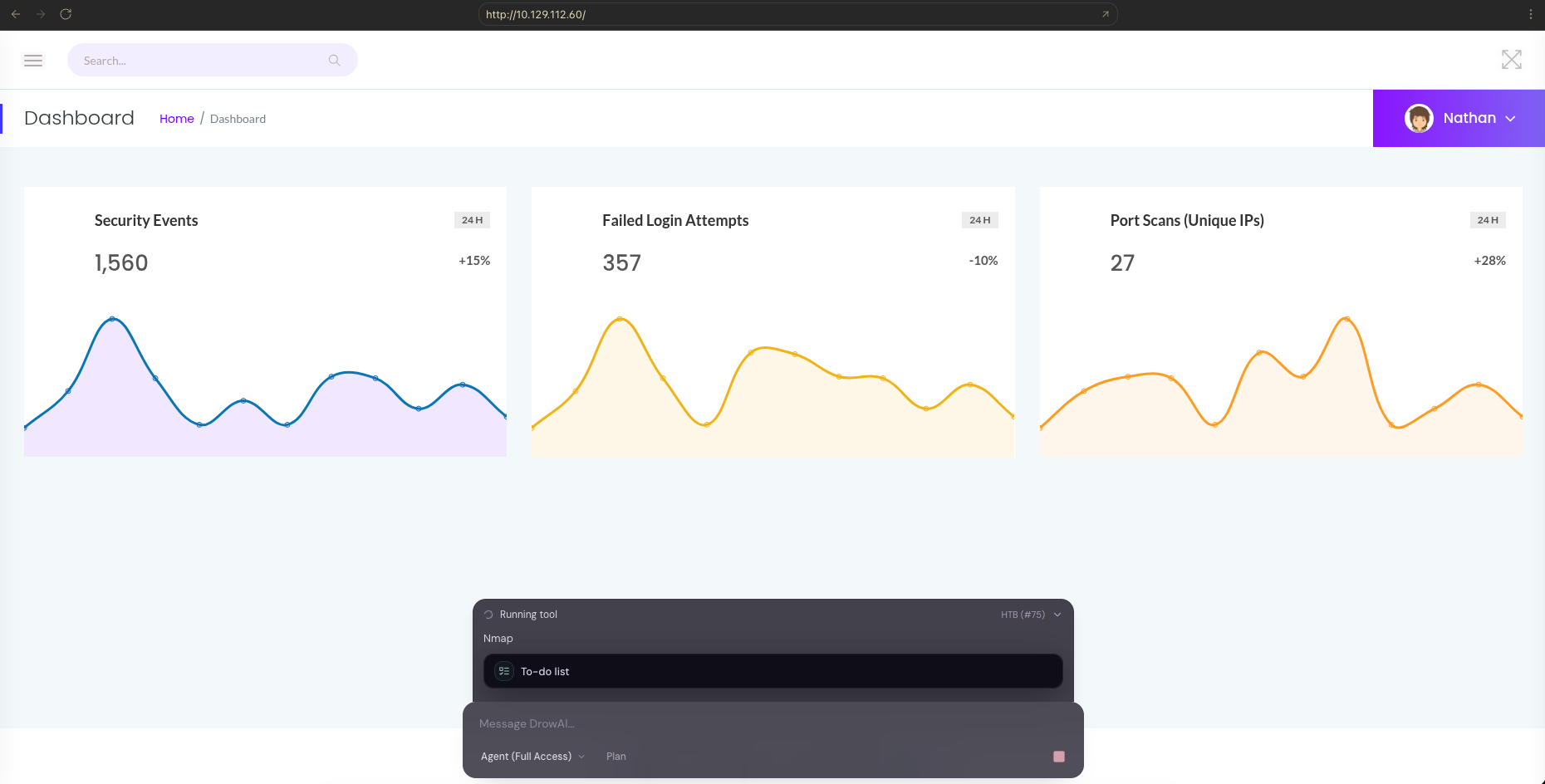Follow the Home breadcrumb link
The image size is (1545, 784).
[177, 119]
